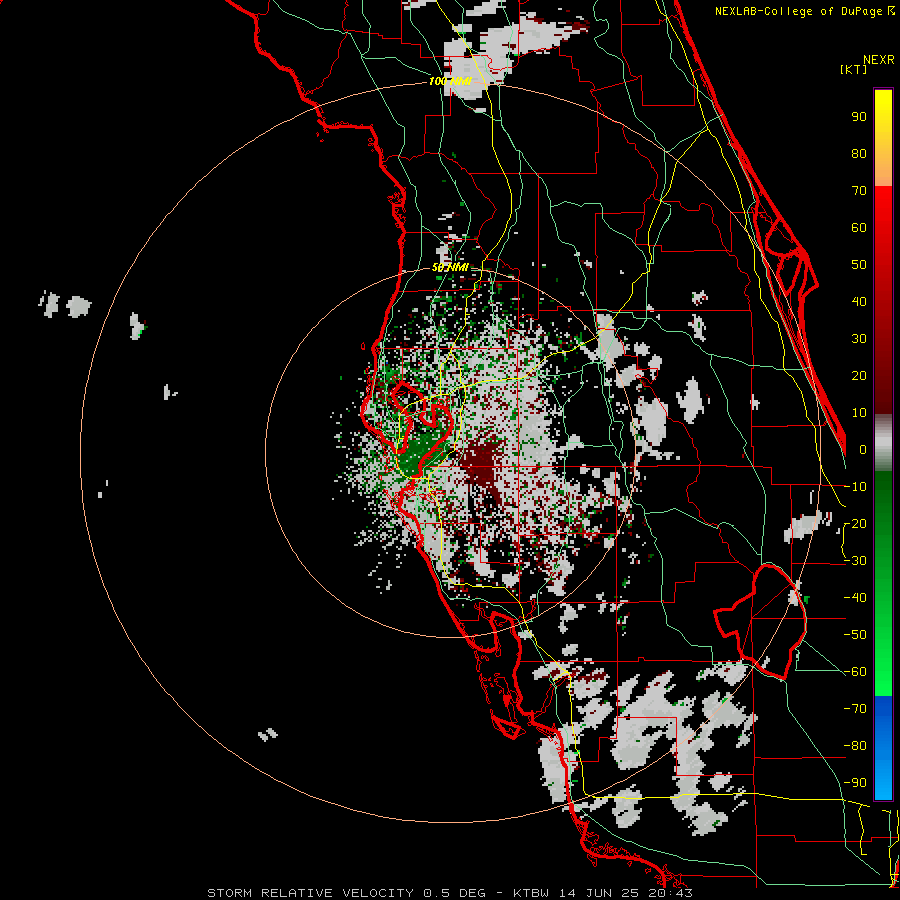Viewport: 900px width, 900px height.
Task: Click the 'KTBW' radar site identifier
Action: [531, 893]
